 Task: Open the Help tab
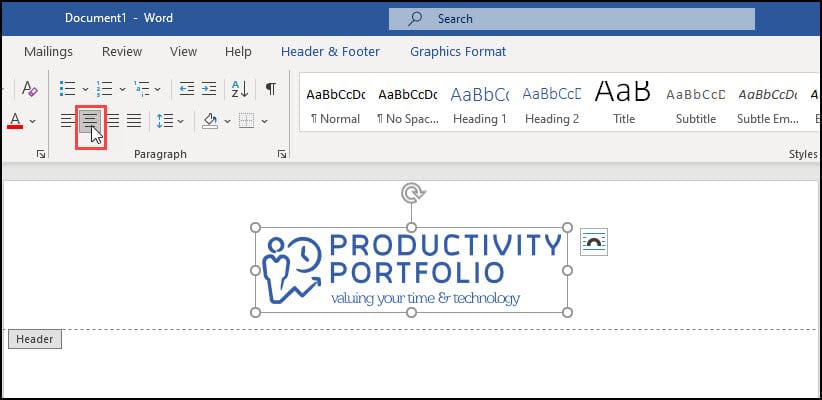[x=238, y=51]
